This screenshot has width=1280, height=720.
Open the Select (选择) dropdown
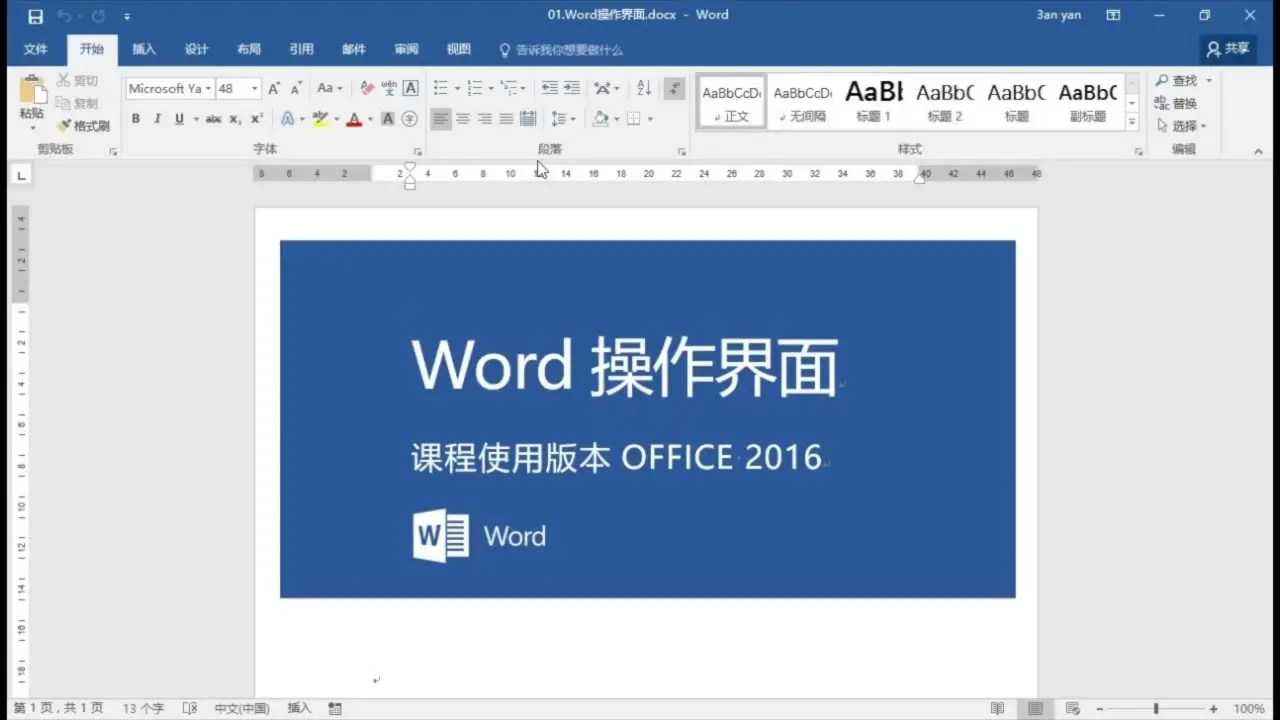1182,126
